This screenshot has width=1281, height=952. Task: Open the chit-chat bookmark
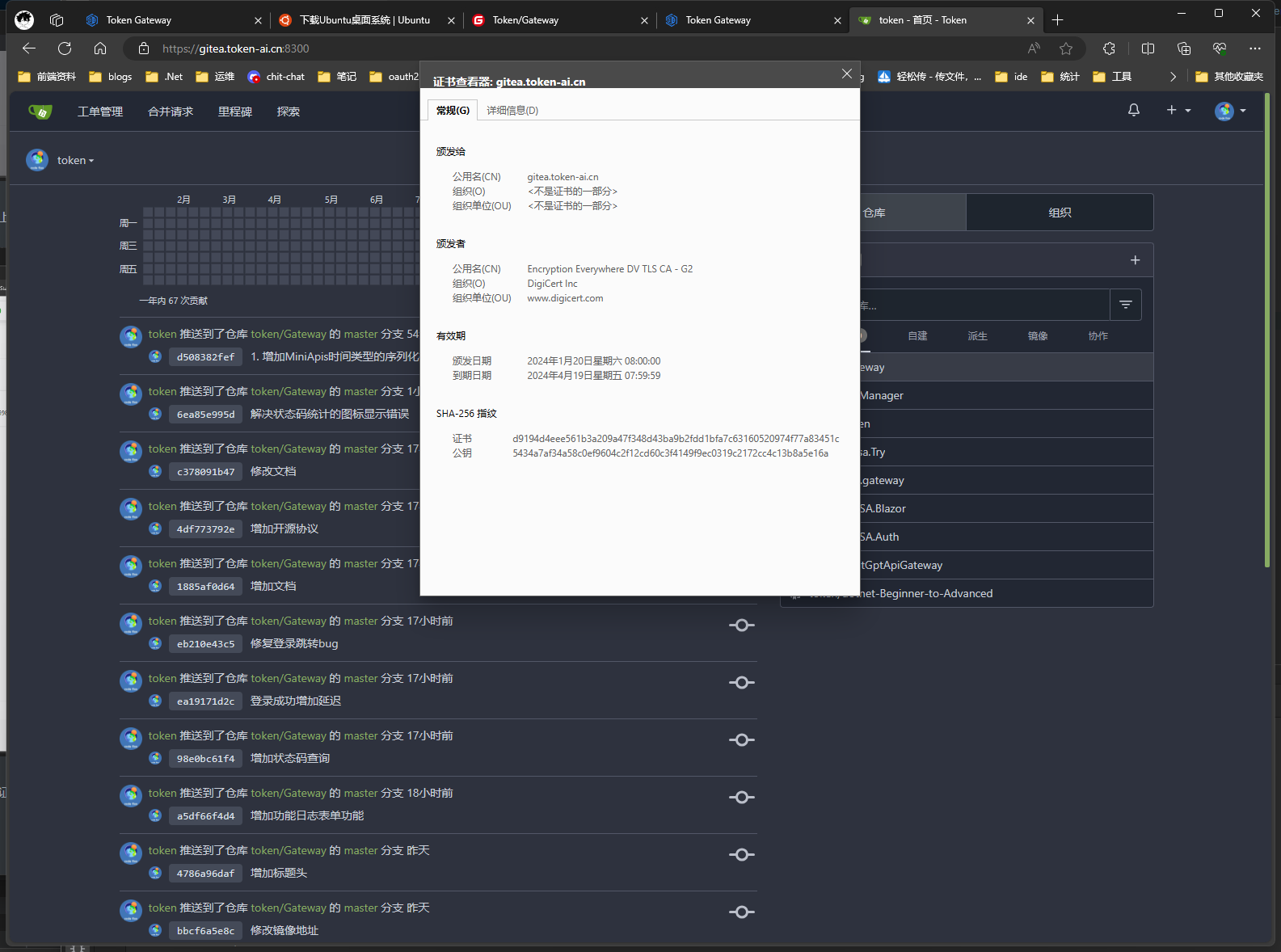(x=276, y=77)
